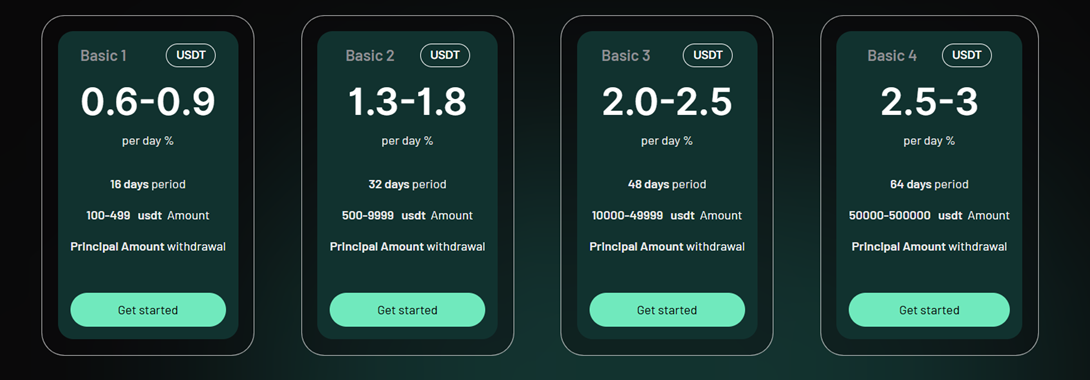This screenshot has width=1090, height=380.
Task: Click Get started on Basic 1 plan
Action: (148, 310)
